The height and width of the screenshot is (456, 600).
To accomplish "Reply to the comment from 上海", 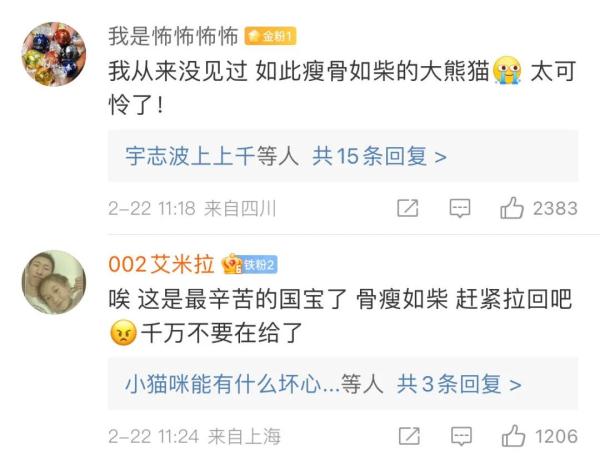I will pos(459,436).
